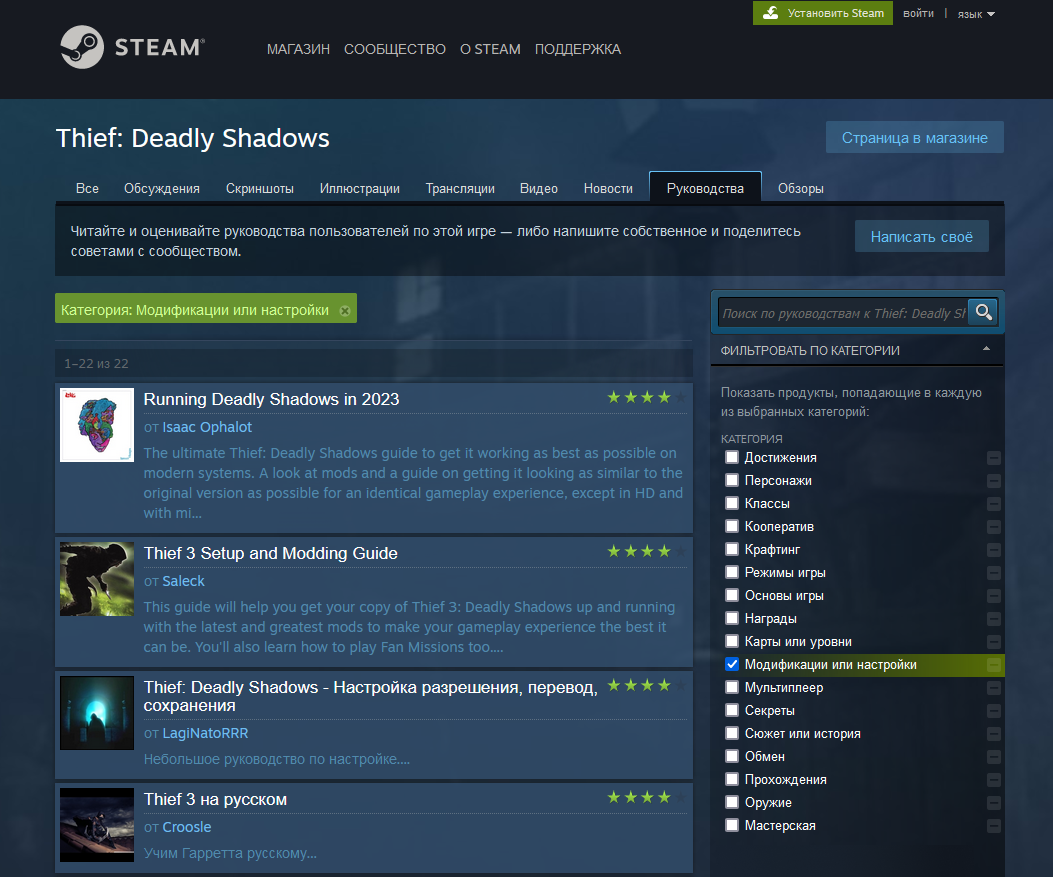The image size is (1053, 877).
Task: Click the Страница в магазине button
Action: [915, 138]
